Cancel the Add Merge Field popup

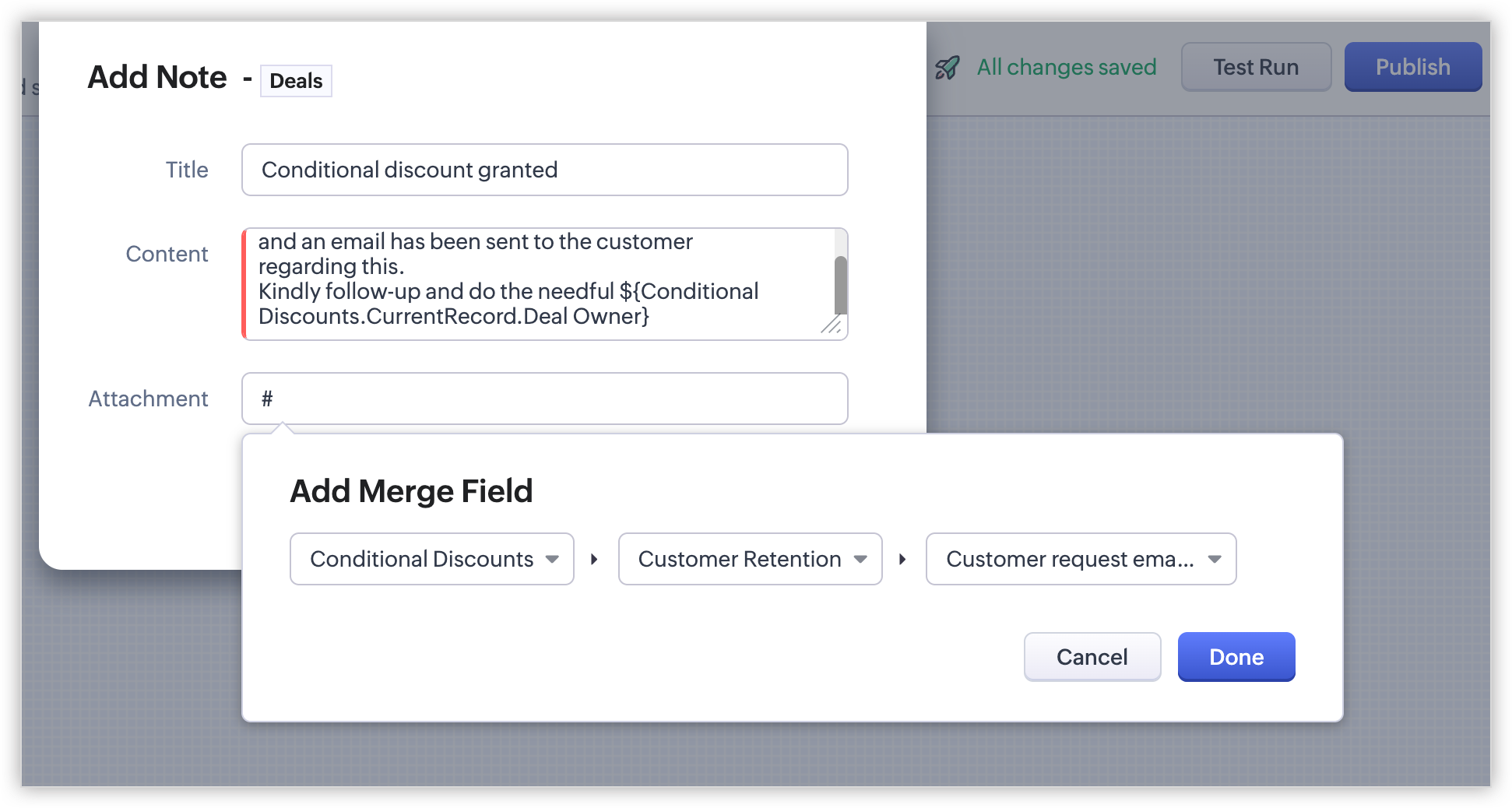(x=1092, y=657)
